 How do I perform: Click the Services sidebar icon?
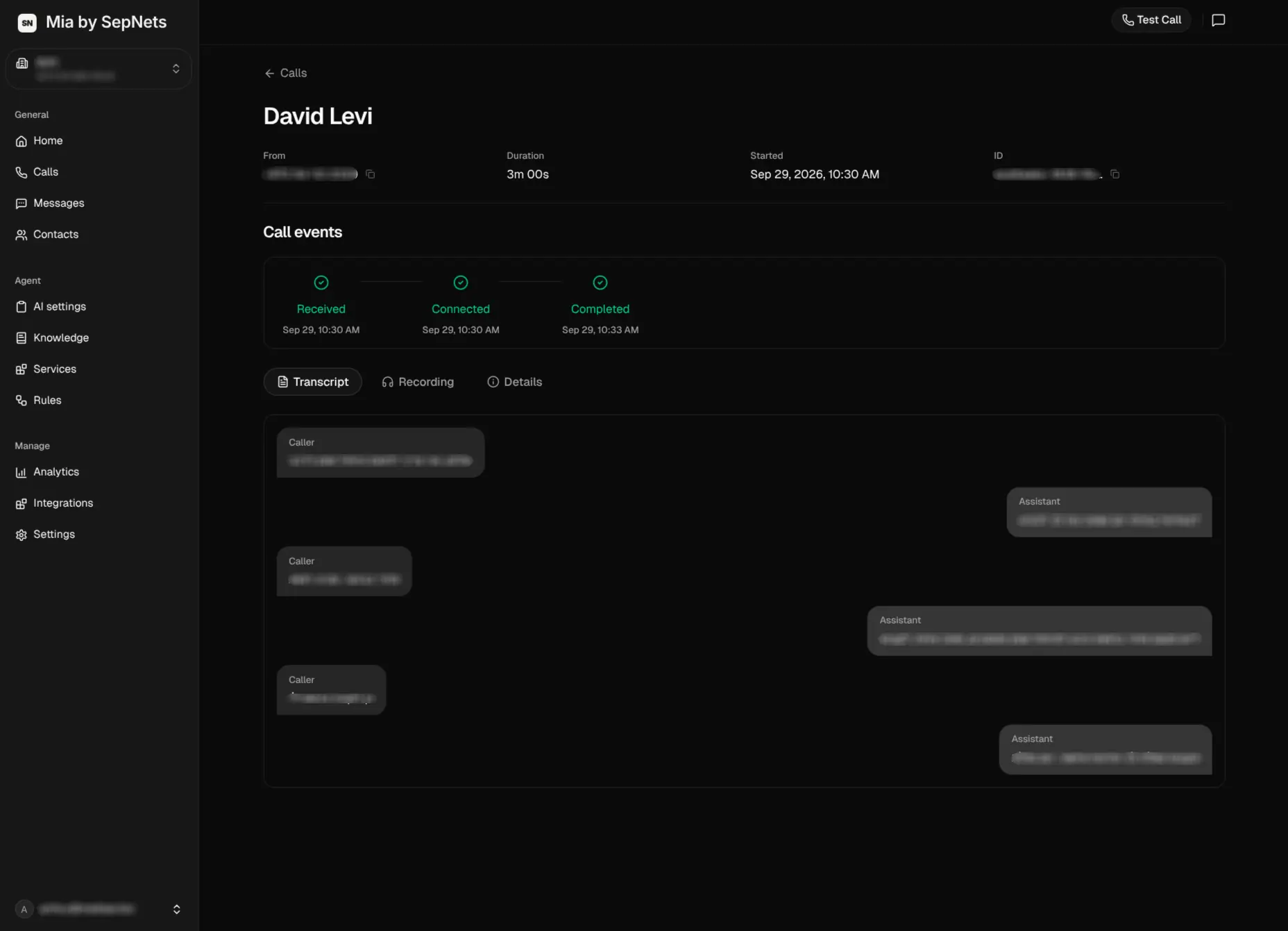22,369
